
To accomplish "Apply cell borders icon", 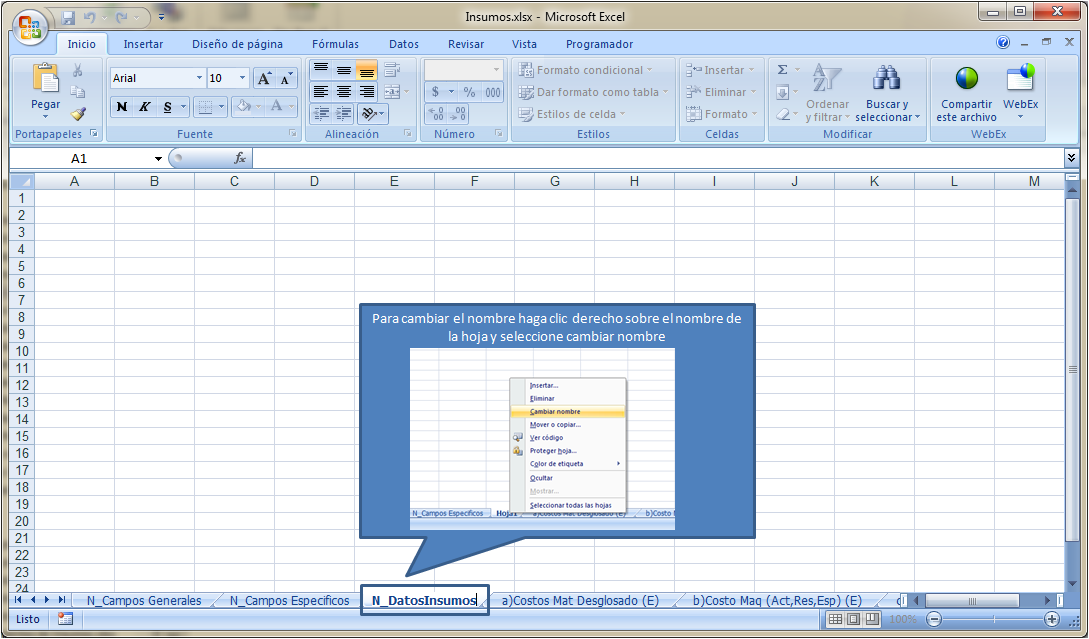I will tap(205, 106).
